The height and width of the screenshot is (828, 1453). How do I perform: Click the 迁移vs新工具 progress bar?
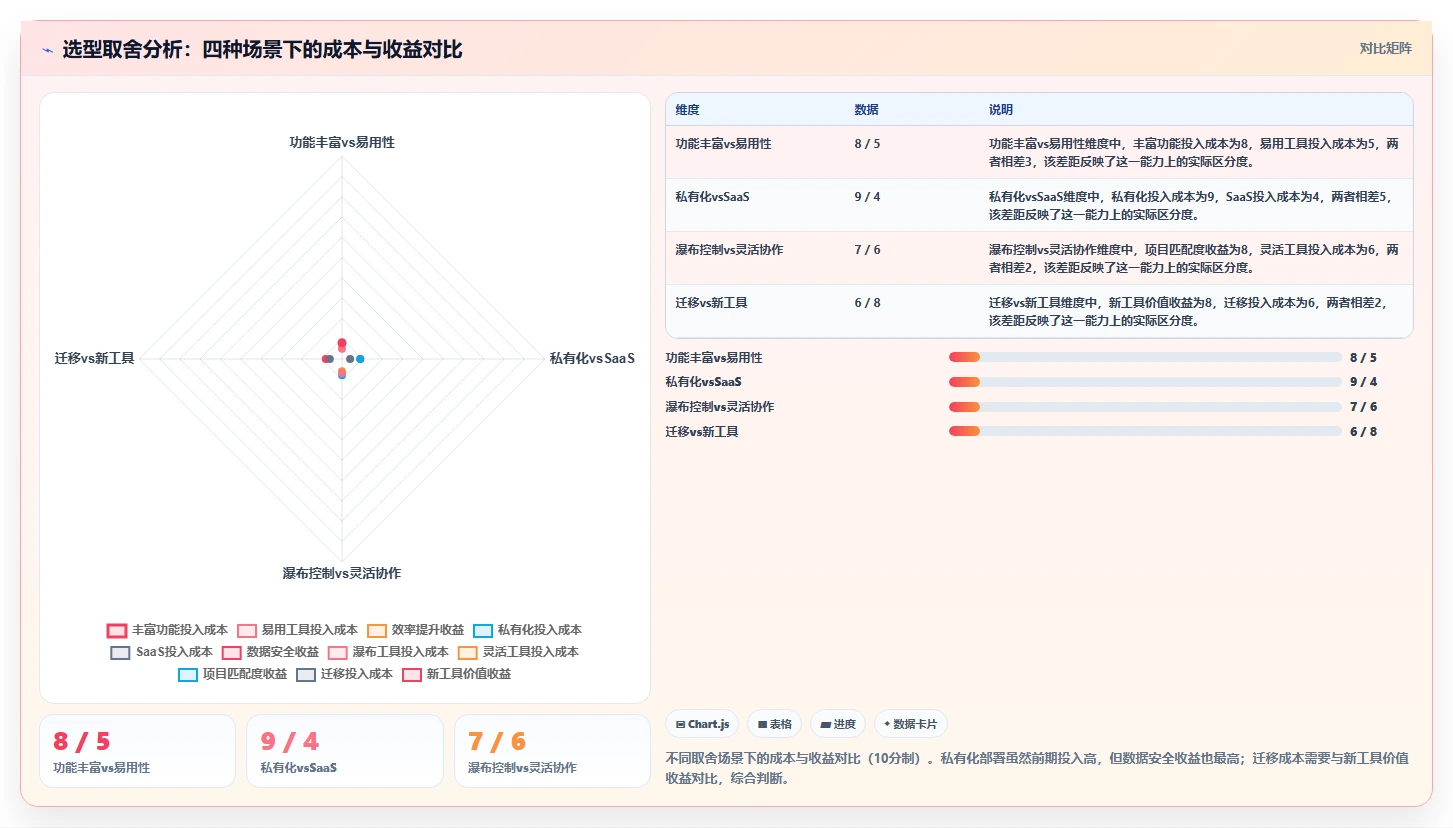(x=1145, y=431)
